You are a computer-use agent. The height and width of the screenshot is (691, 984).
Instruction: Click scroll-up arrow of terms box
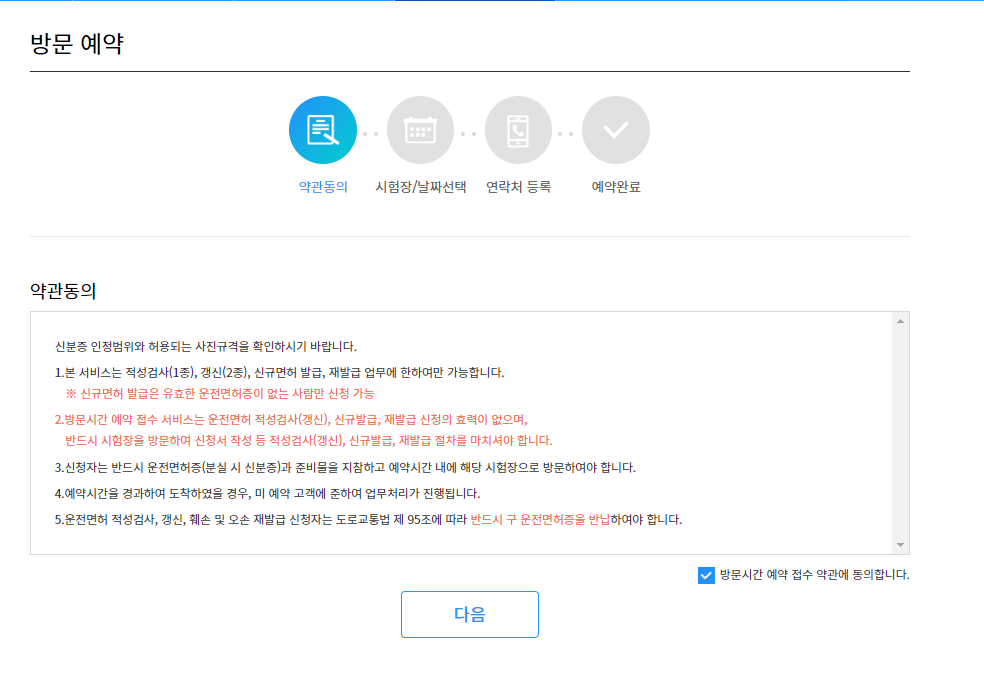tap(901, 321)
